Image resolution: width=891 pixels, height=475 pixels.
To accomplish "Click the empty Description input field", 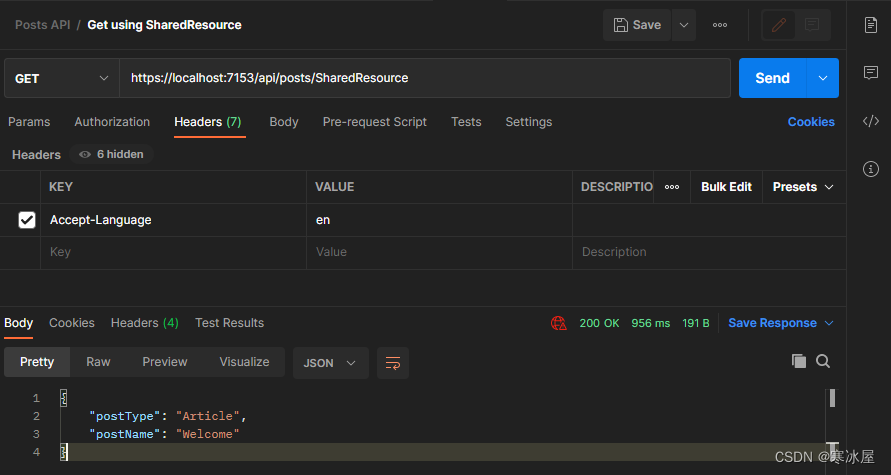I will point(709,252).
